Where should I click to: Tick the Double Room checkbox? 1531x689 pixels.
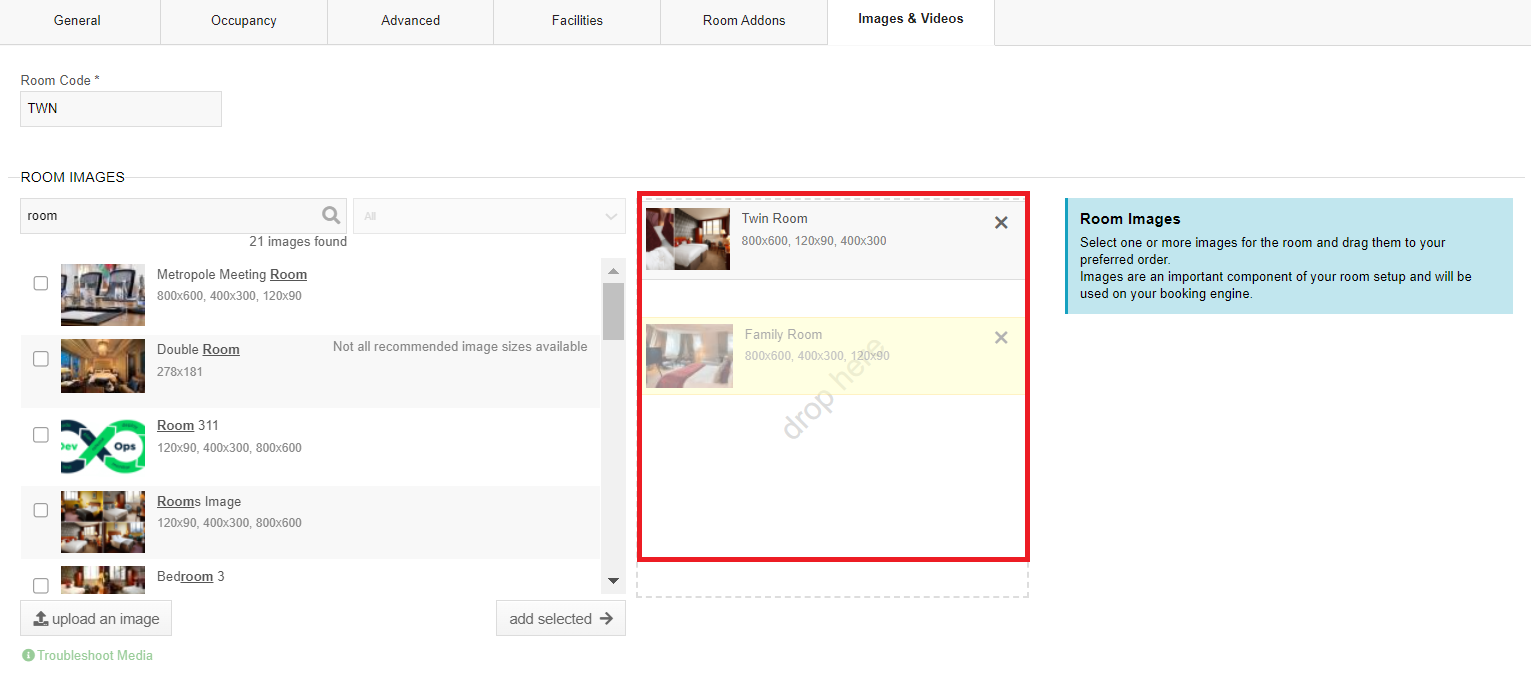coord(41,359)
